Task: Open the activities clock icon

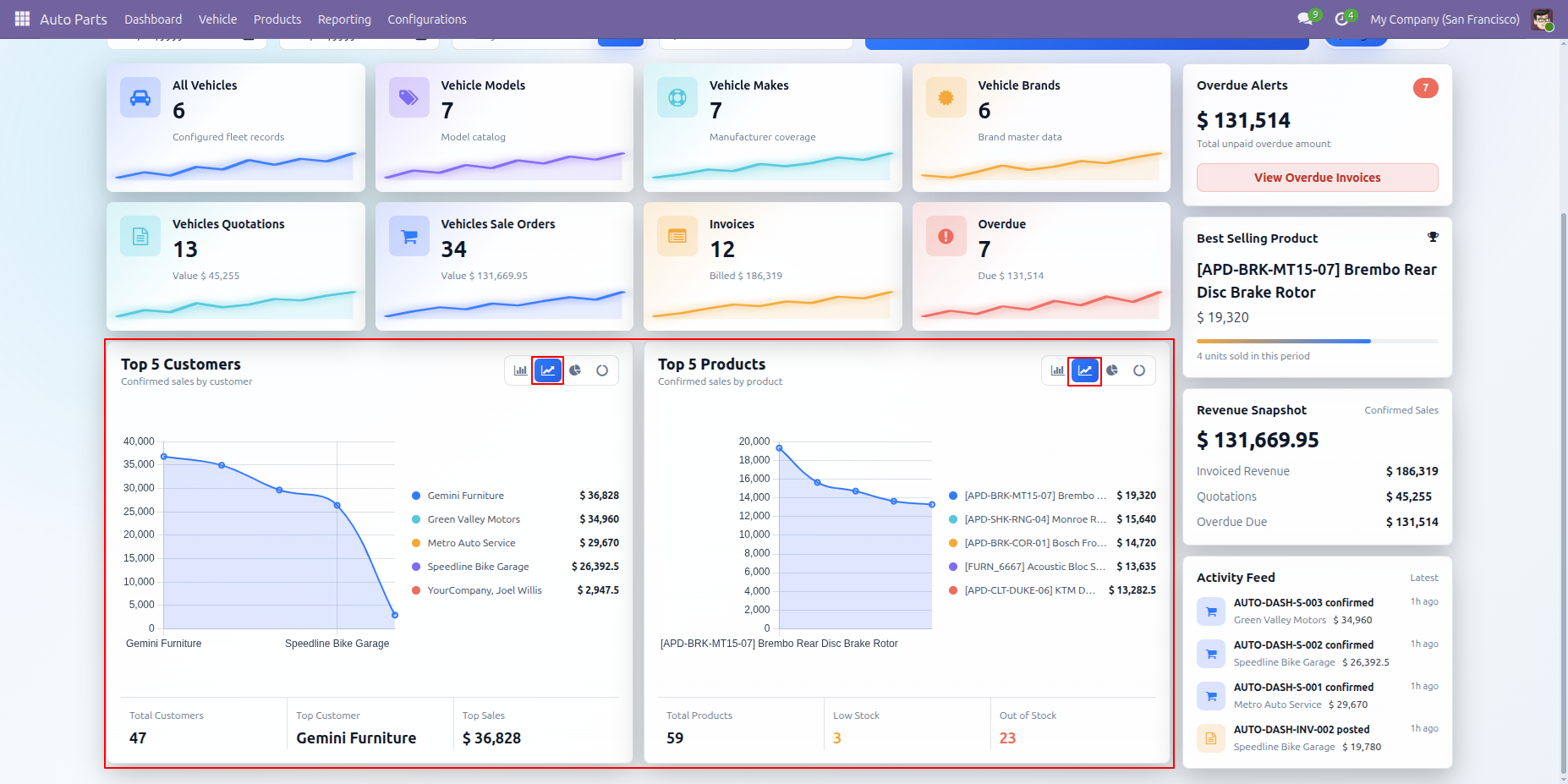Action: [x=1341, y=19]
